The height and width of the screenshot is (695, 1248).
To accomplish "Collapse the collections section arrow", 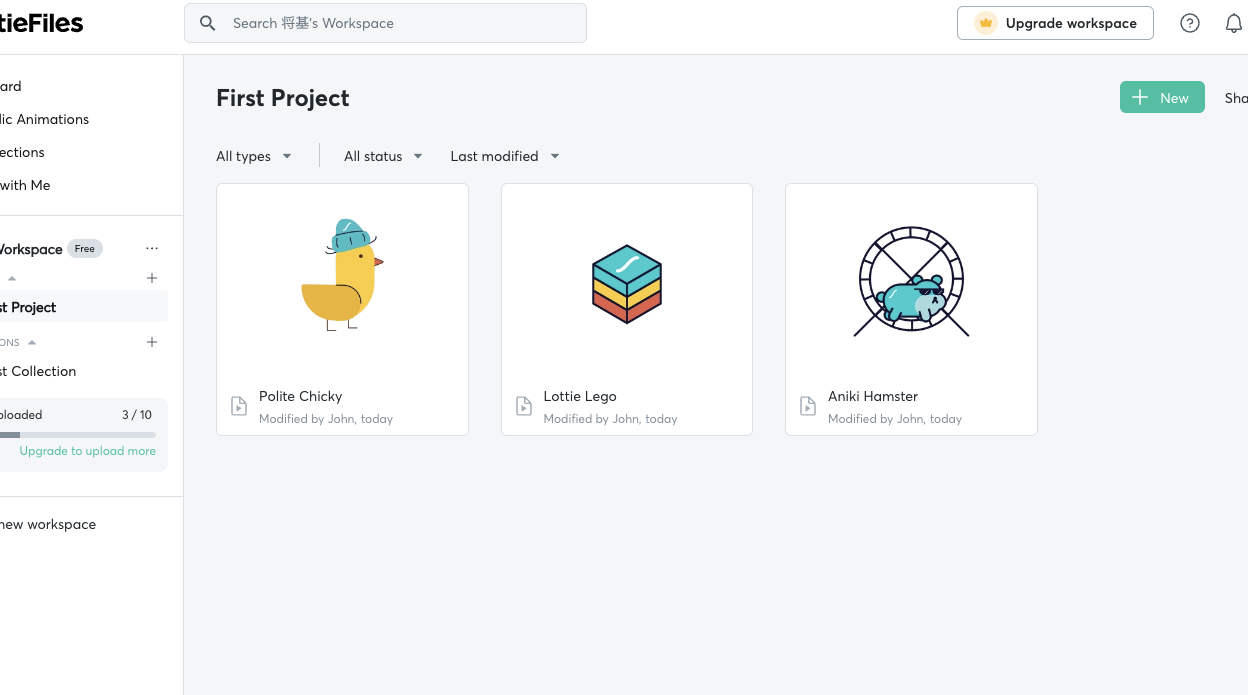I will click(32, 342).
